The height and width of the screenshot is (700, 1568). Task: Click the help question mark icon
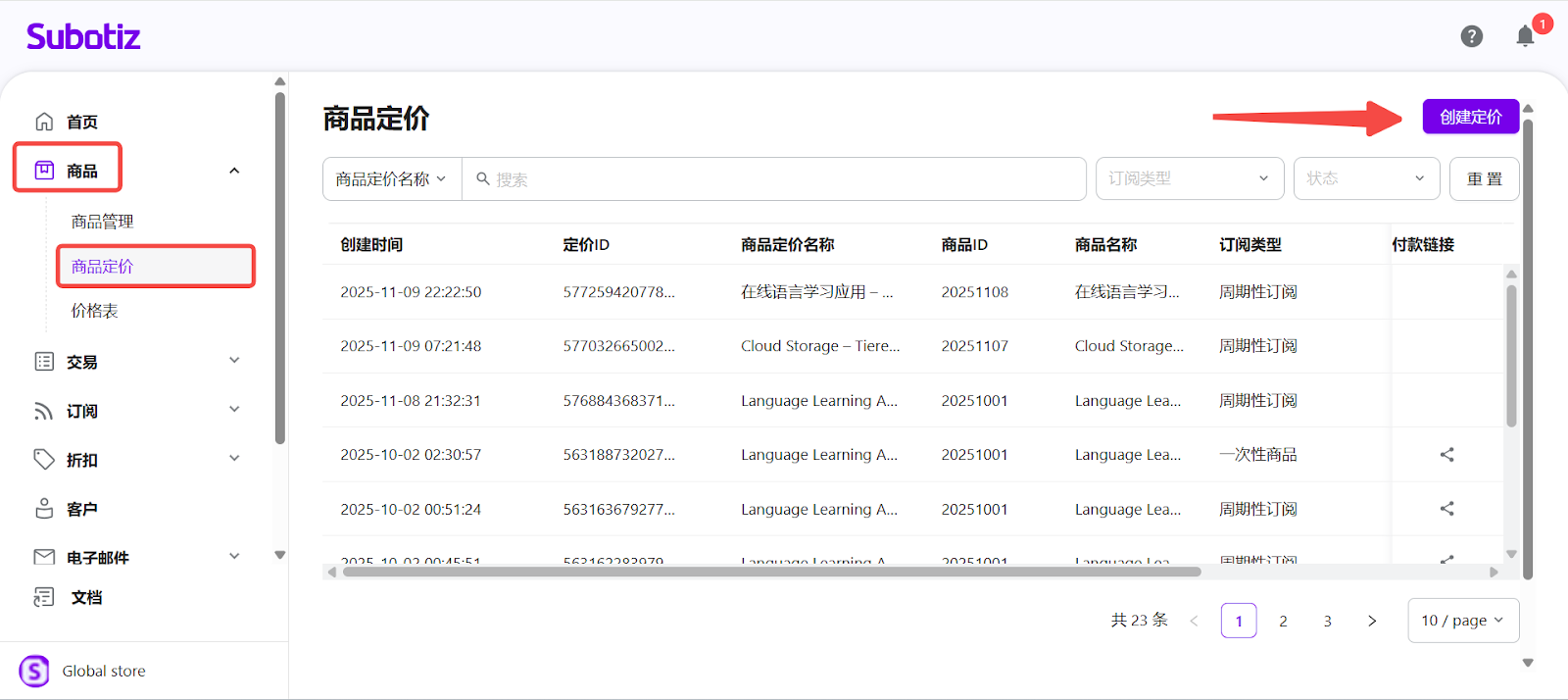(1471, 36)
